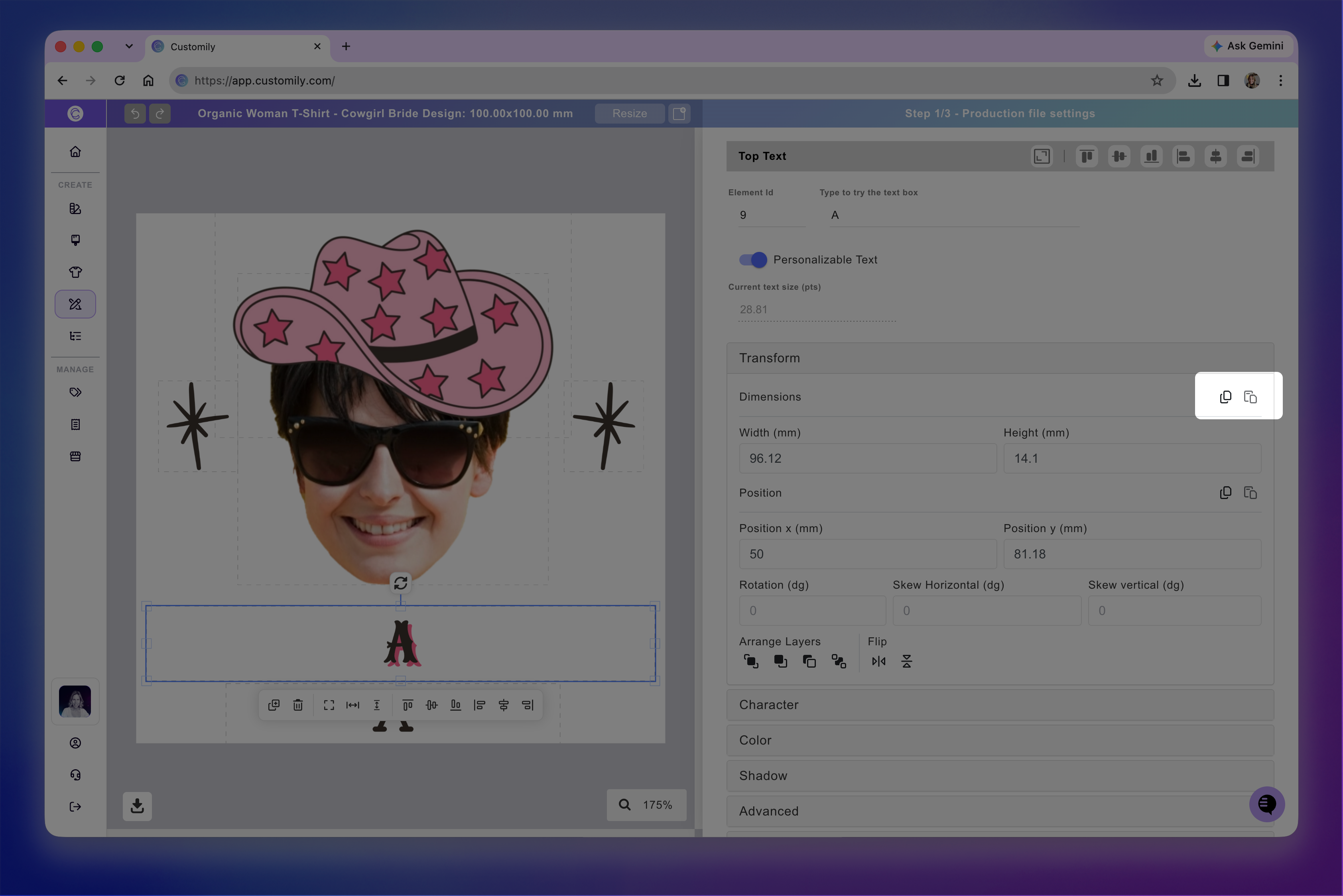Paste position values icon
Image resolution: width=1343 pixels, height=896 pixels.
[x=1250, y=493]
